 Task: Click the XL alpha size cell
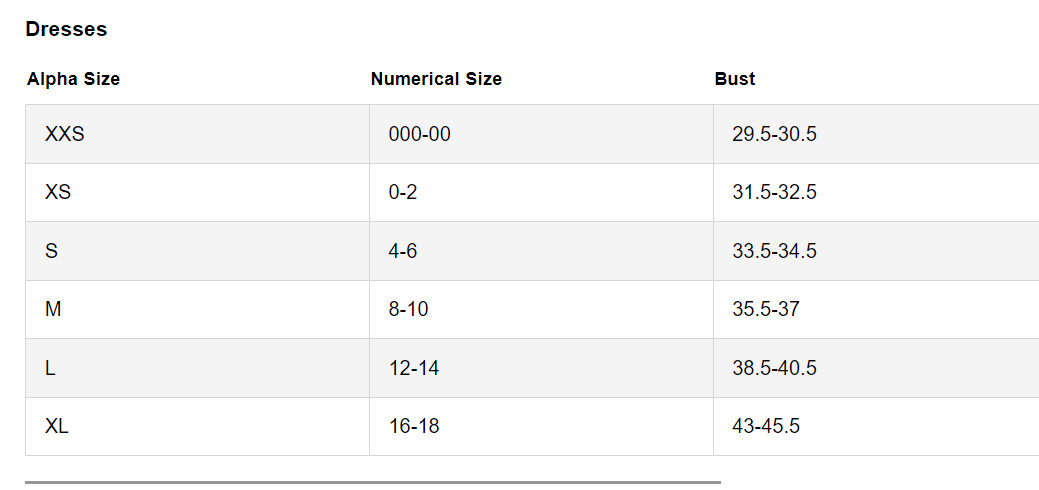coord(197,426)
